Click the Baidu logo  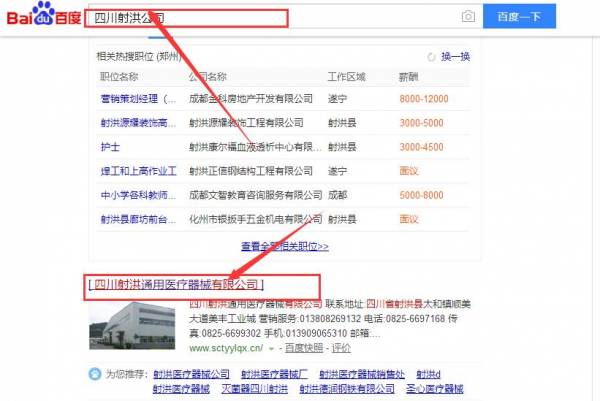click(41, 17)
